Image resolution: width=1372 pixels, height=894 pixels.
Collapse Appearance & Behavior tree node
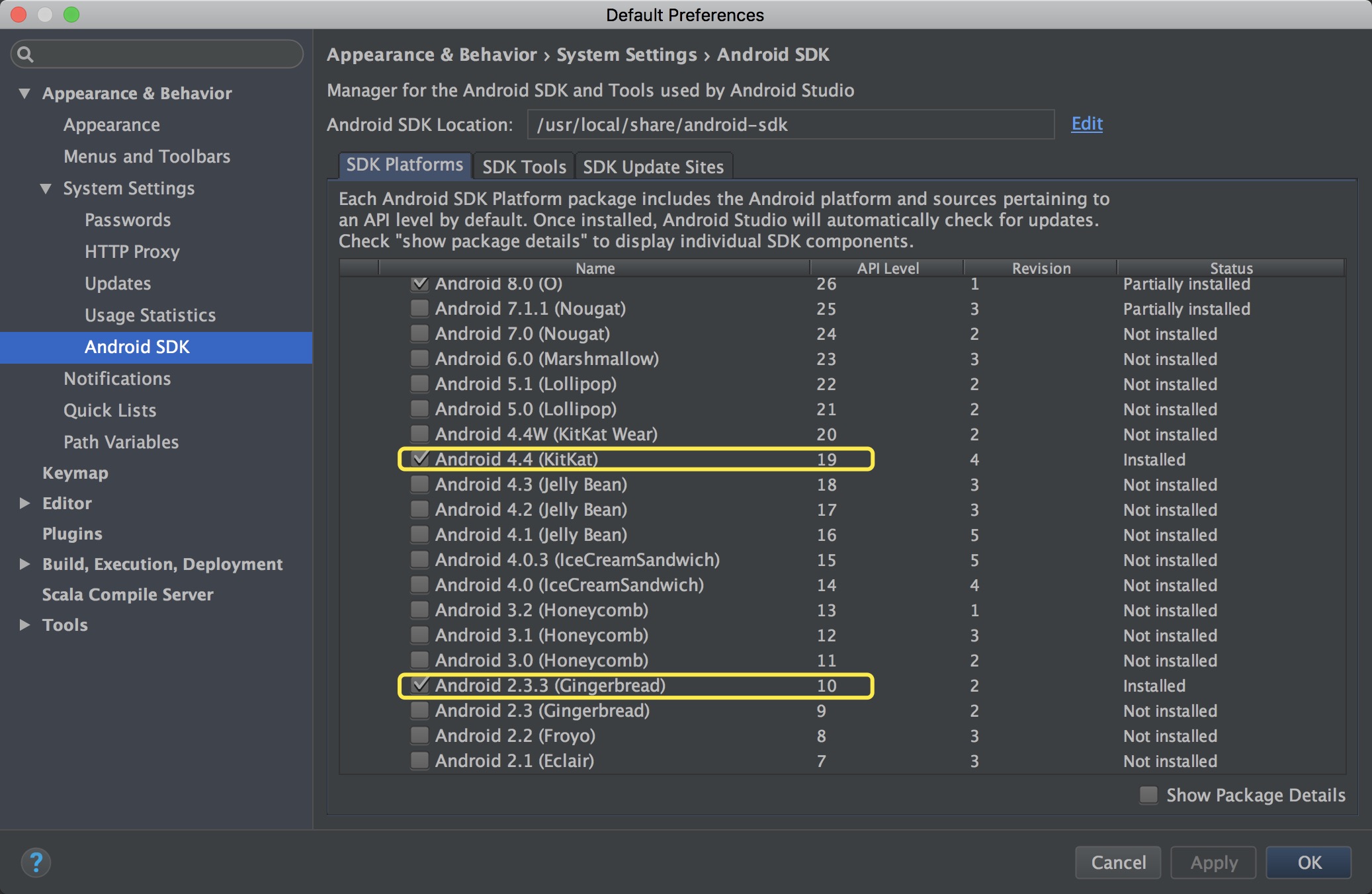[24, 93]
